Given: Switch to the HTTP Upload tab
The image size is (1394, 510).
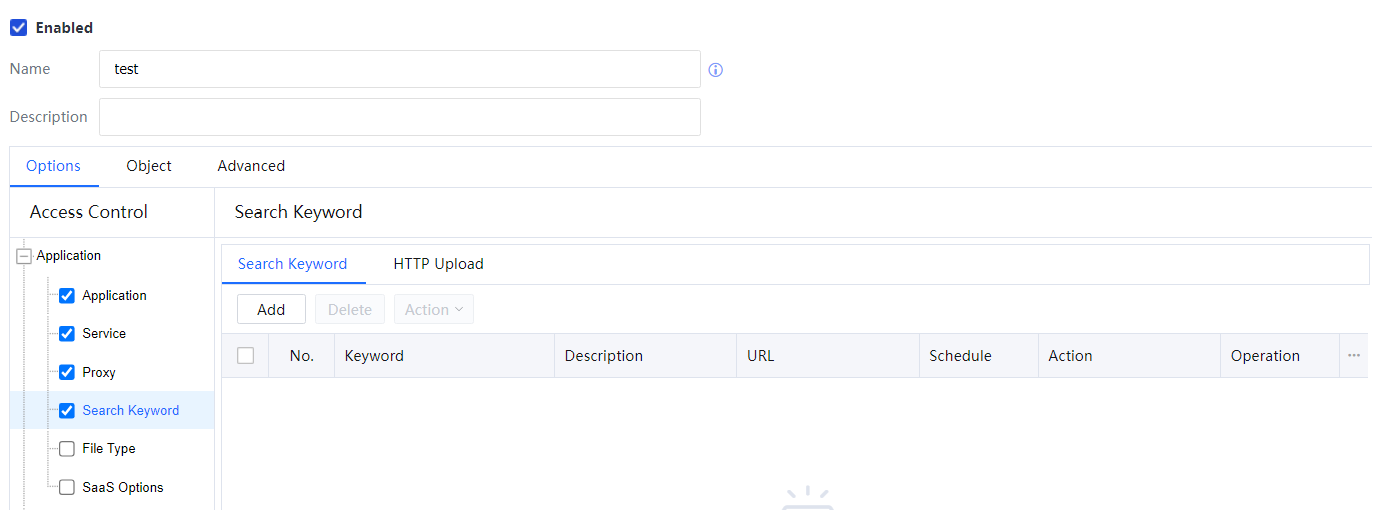Looking at the screenshot, I should (438, 264).
